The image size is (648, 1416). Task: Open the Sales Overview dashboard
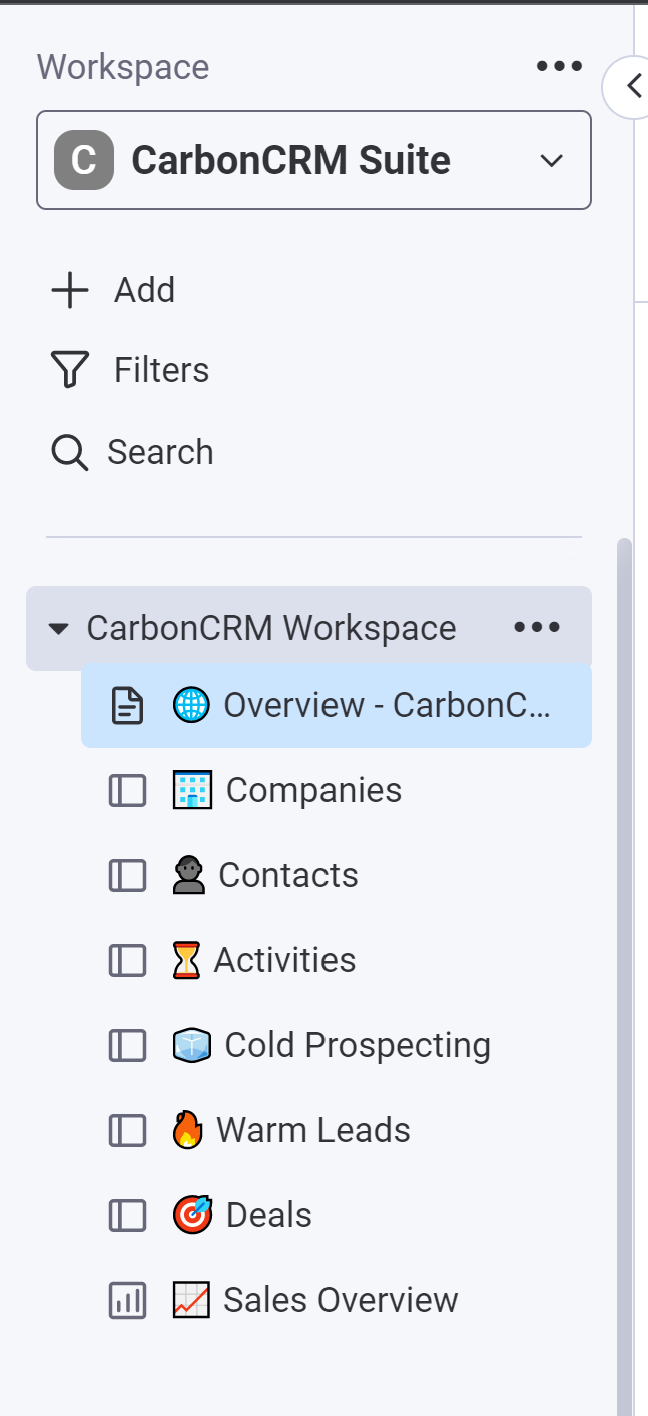pos(340,1301)
